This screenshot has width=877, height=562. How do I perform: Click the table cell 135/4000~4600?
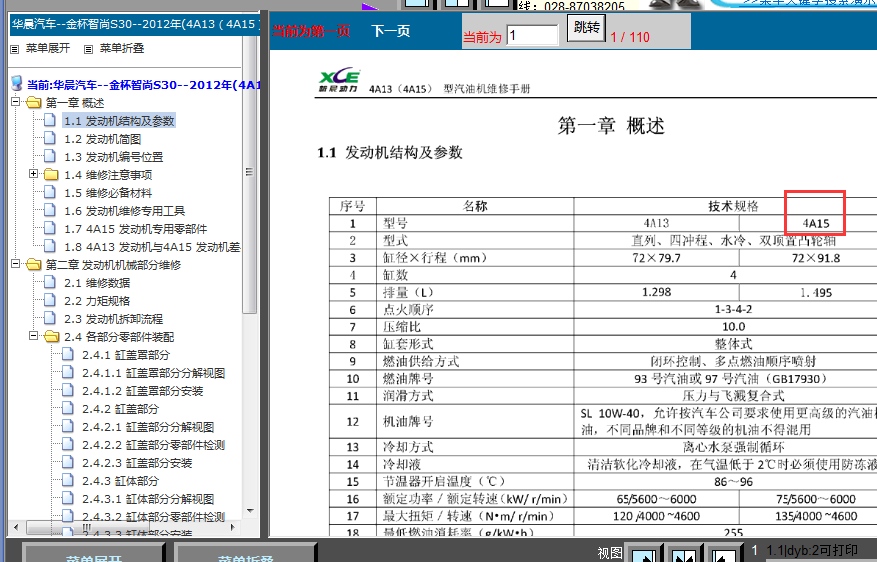point(815,516)
